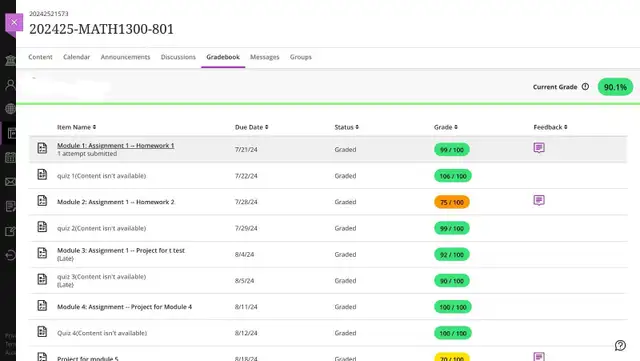Click the 99 / 100 grade of Homework 1

click(452, 150)
